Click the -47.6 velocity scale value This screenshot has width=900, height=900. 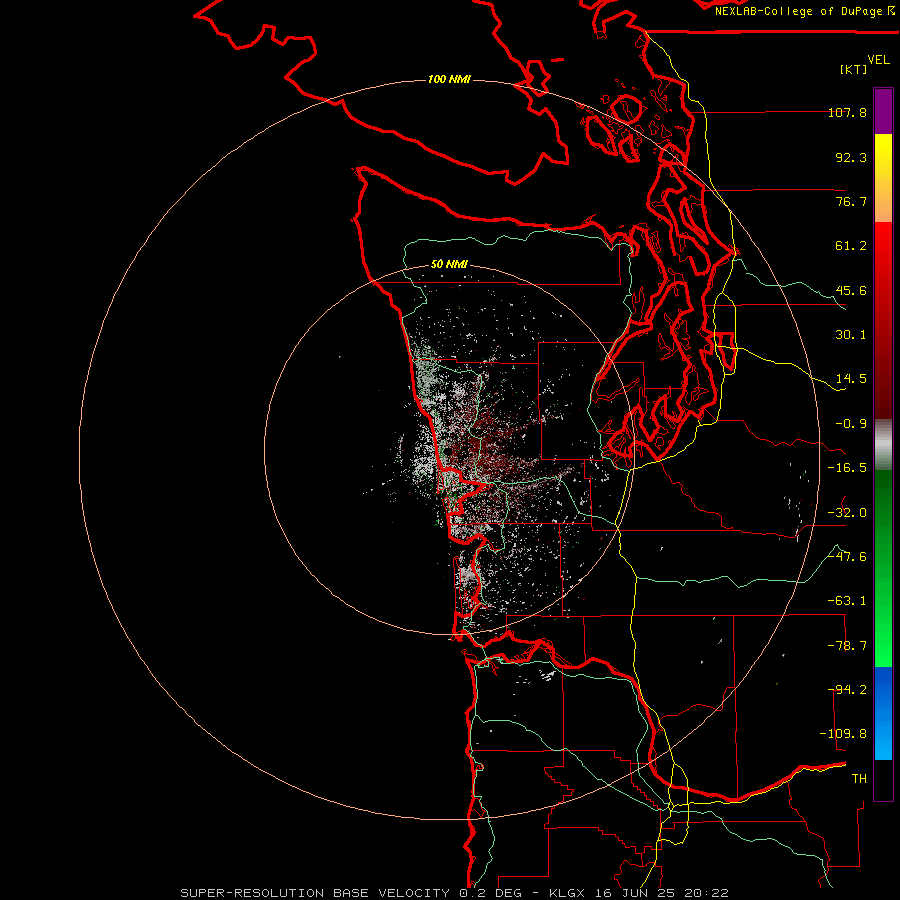pyautogui.click(x=847, y=557)
